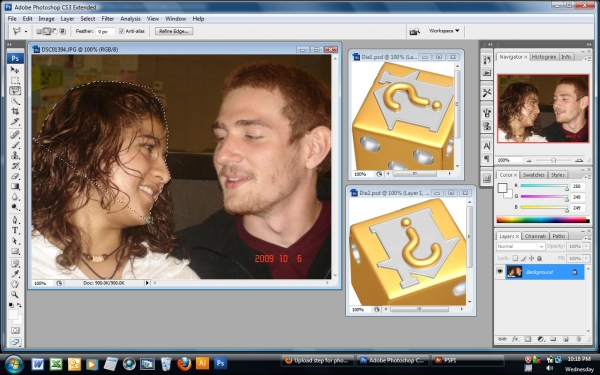Click the foreground color swatch in Color panel
Screen dimensions: 600x375
coord(502,188)
